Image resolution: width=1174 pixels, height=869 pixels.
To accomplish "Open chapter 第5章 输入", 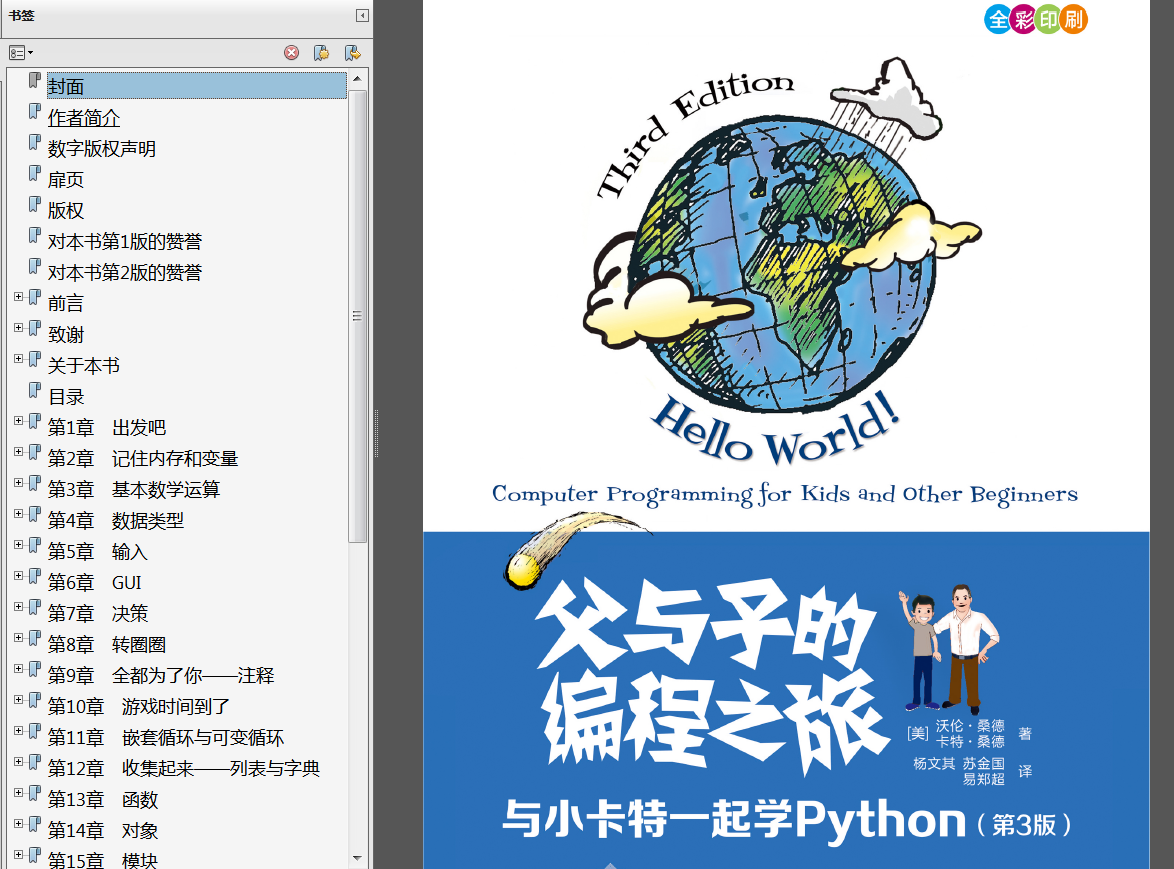I will point(98,552).
